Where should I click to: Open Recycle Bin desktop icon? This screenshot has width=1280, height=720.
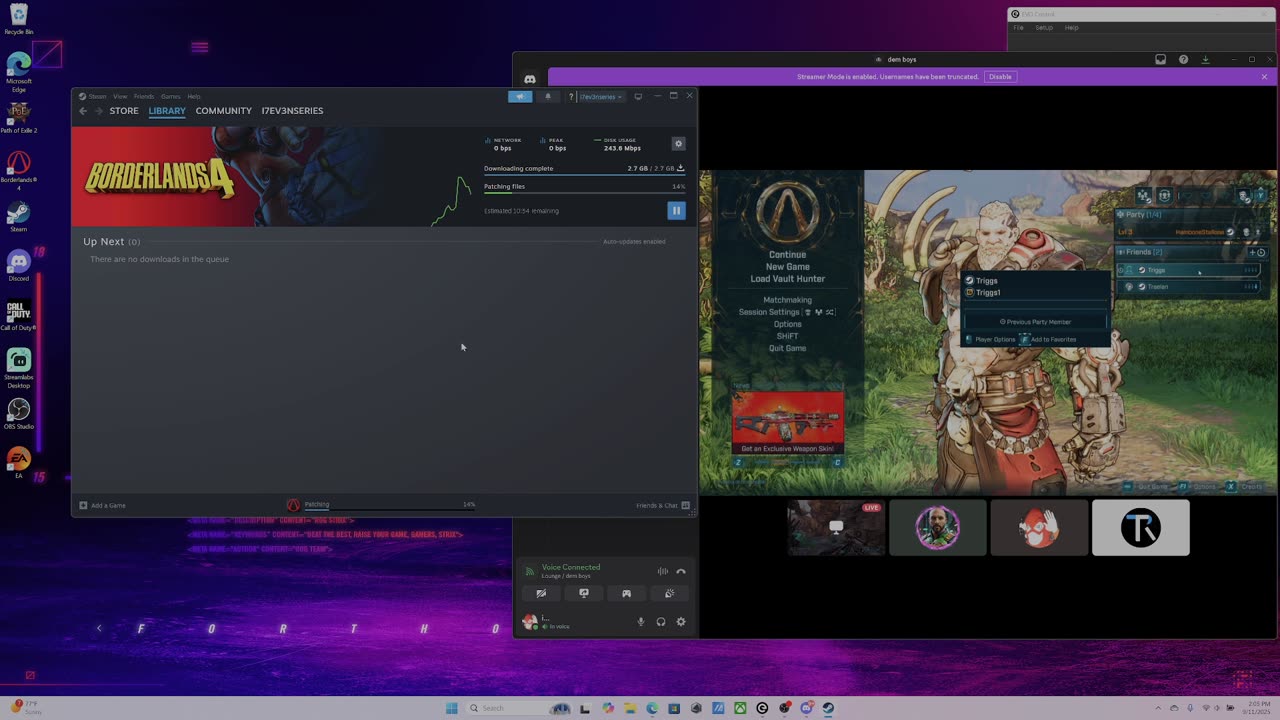coord(18,19)
